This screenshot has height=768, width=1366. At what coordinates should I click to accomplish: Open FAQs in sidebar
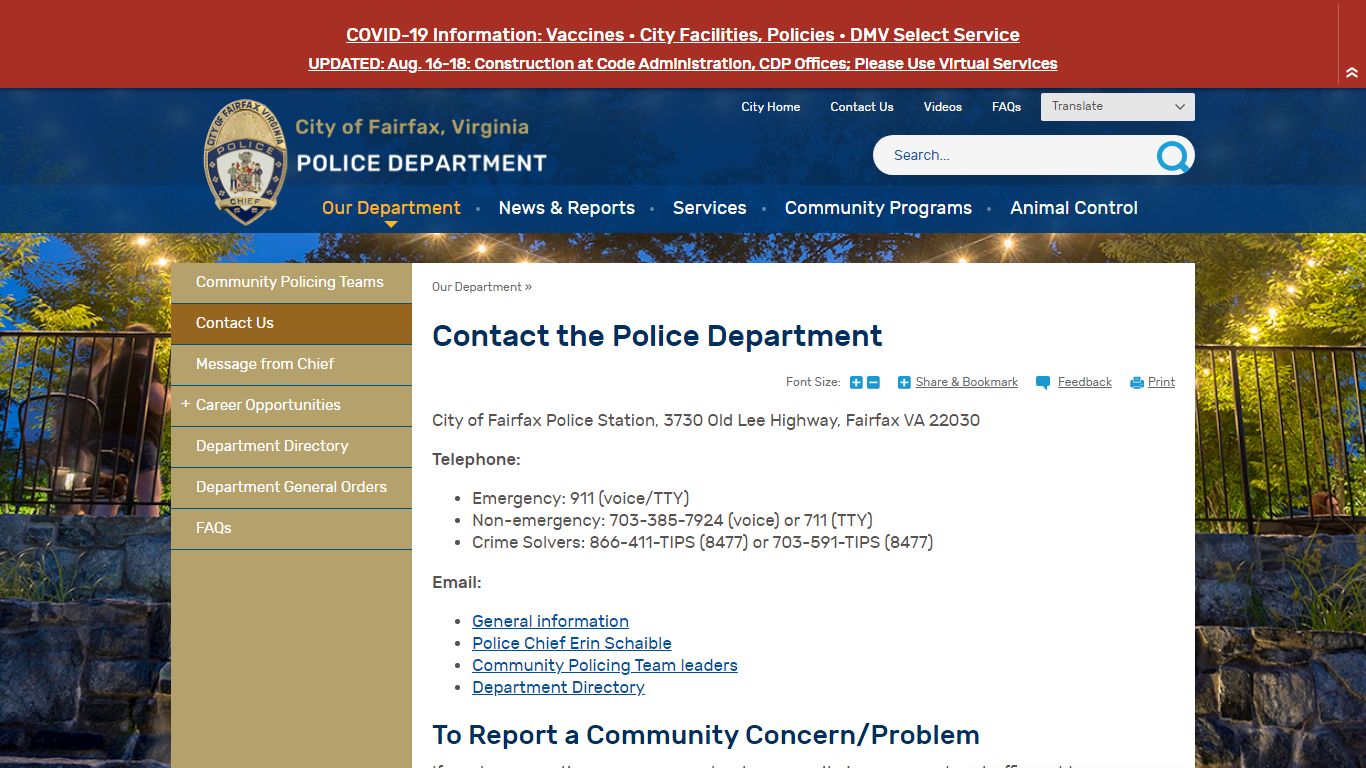tap(291, 528)
